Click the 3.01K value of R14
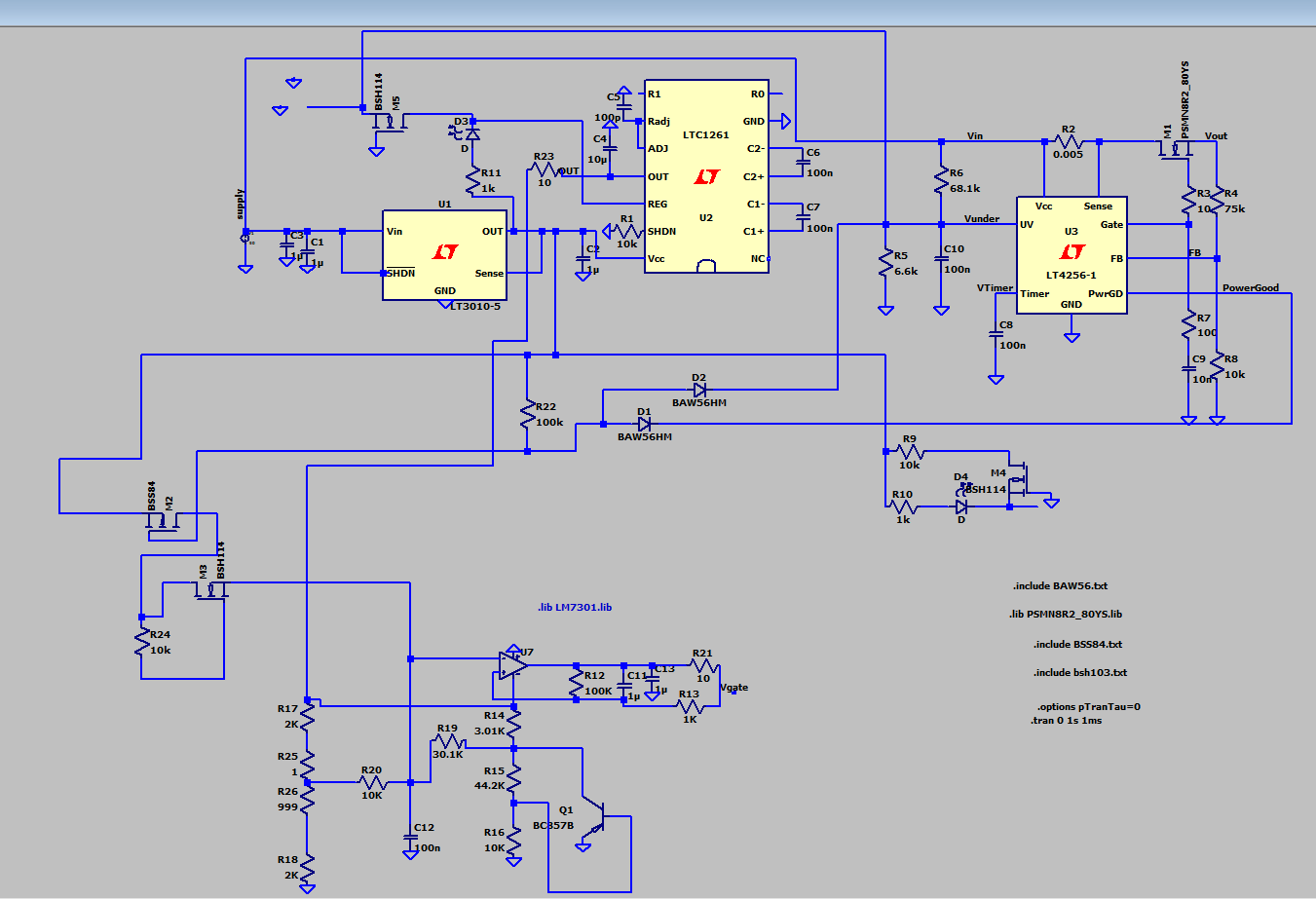This screenshot has width=1316, height=900. [x=489, y=731]
